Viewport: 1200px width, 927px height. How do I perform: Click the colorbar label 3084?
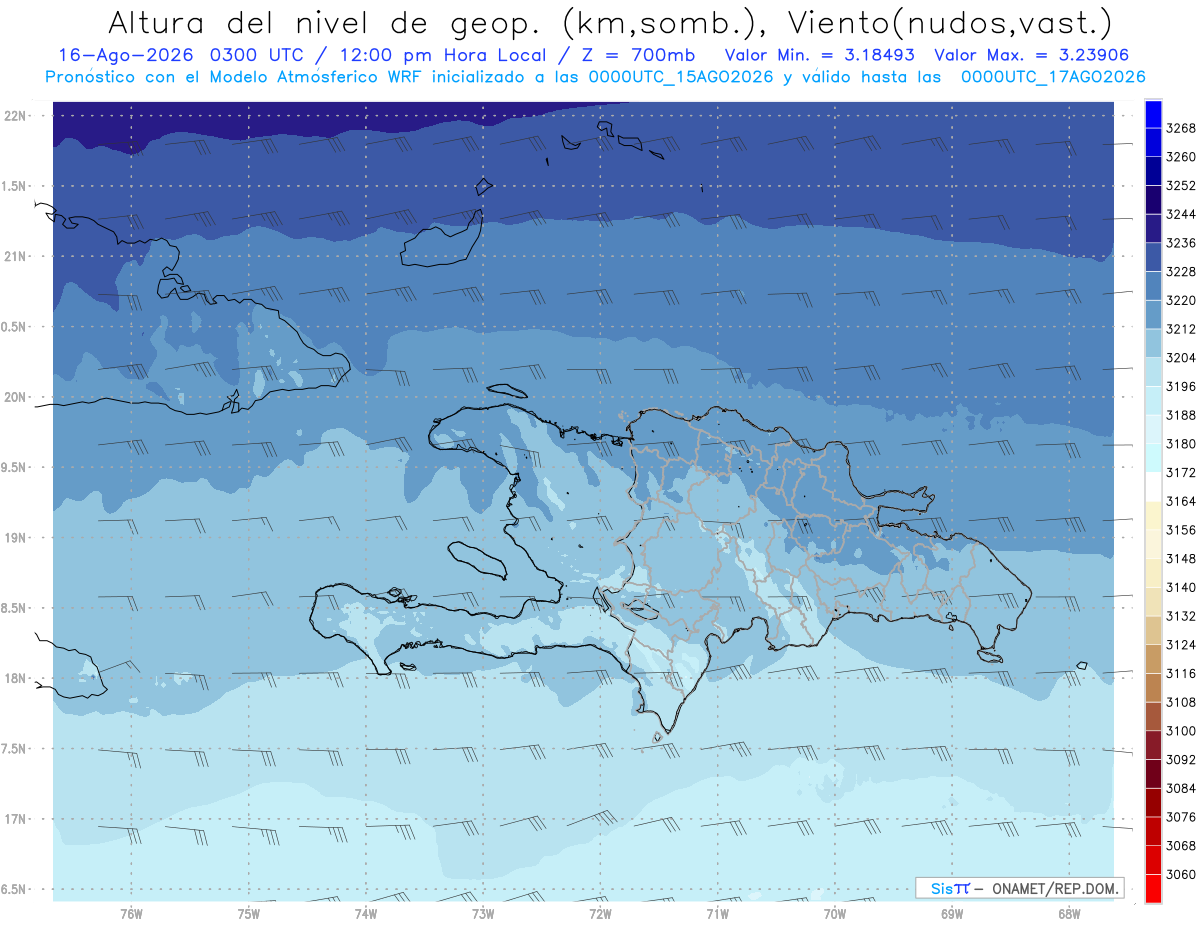1180,788
